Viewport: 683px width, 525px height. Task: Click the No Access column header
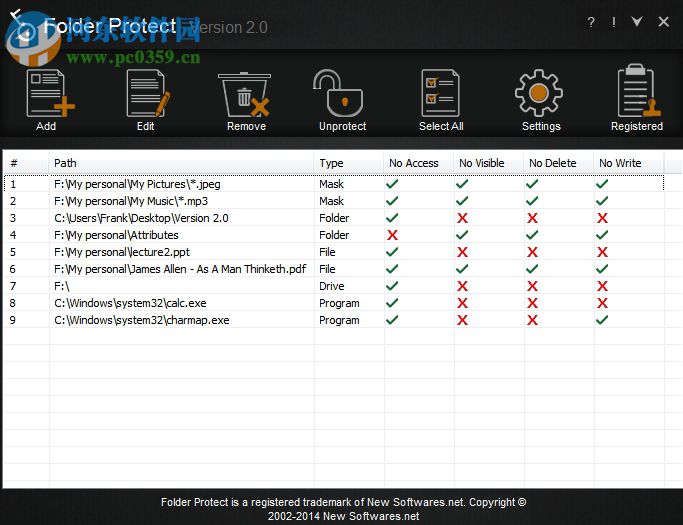[419, 163]
